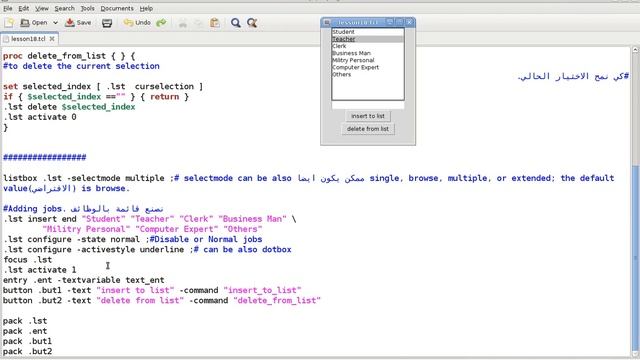Click the '#Adding jobs.' comment line
640x360 pixels.
[83, 209]
